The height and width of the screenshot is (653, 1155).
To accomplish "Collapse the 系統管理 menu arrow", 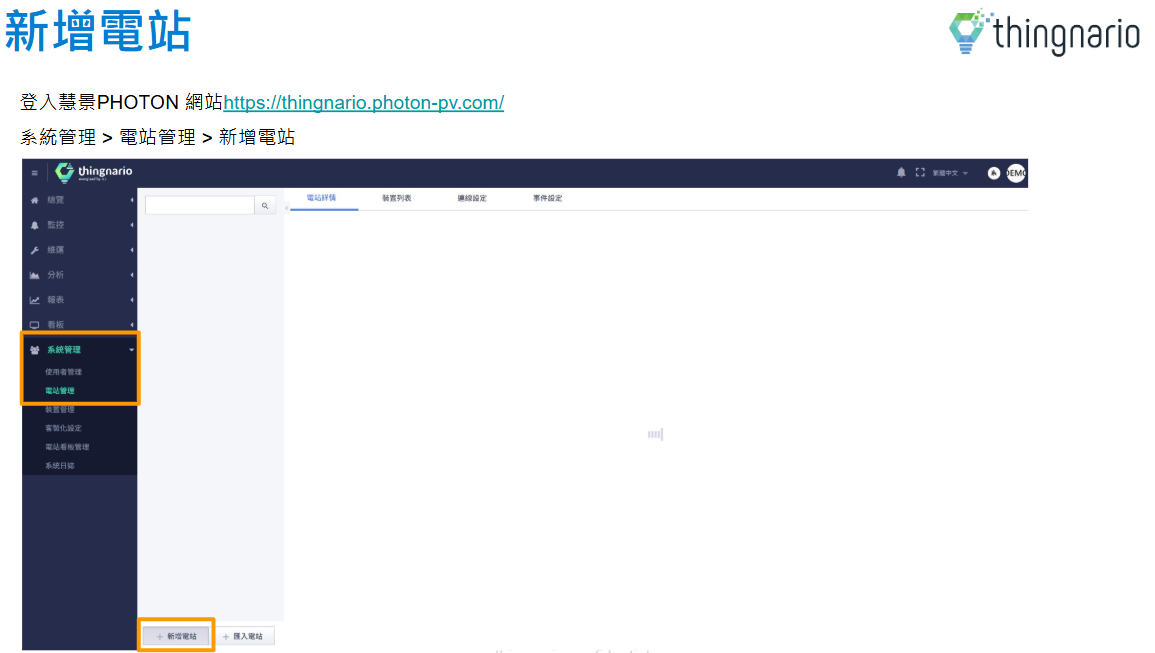I will [132, 350].
